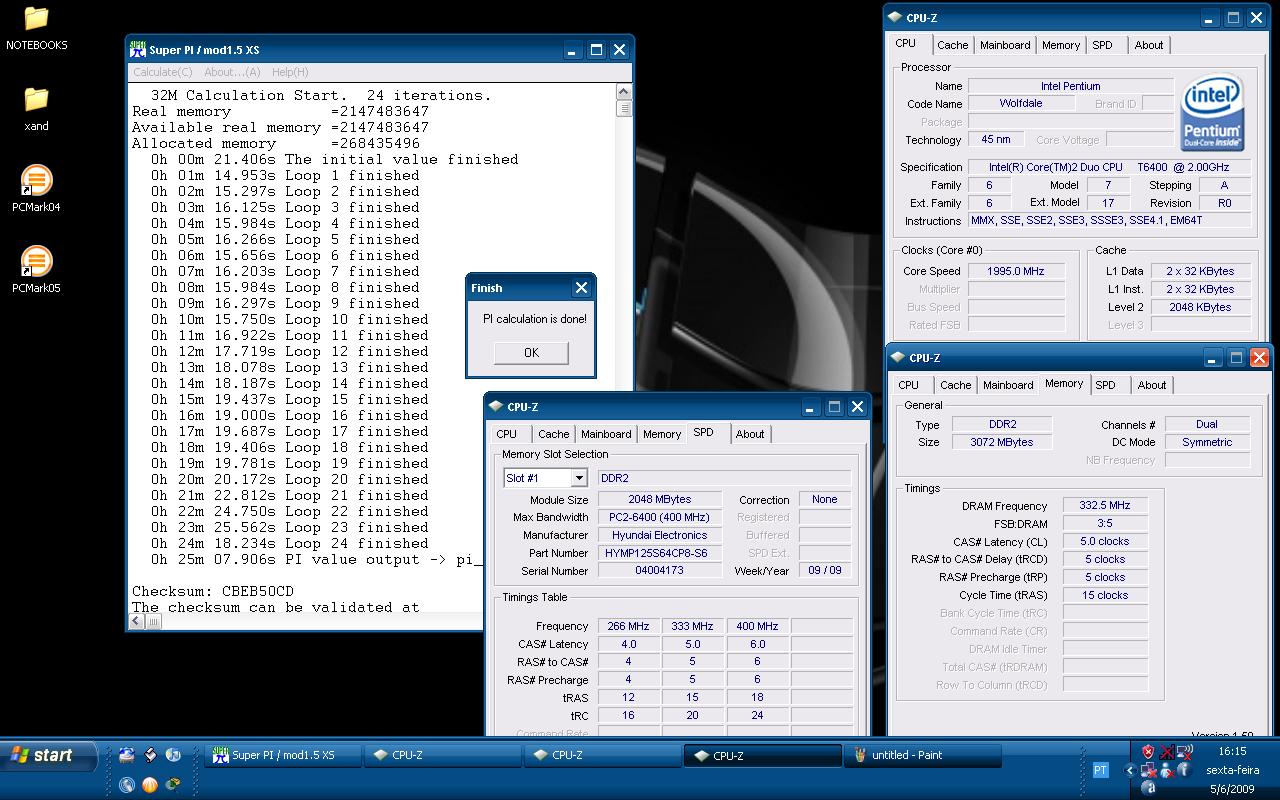Show hidden tray icons with the arrow
The height and width of the screenshot is (800, 1280).
click(x=1130, y=770)
